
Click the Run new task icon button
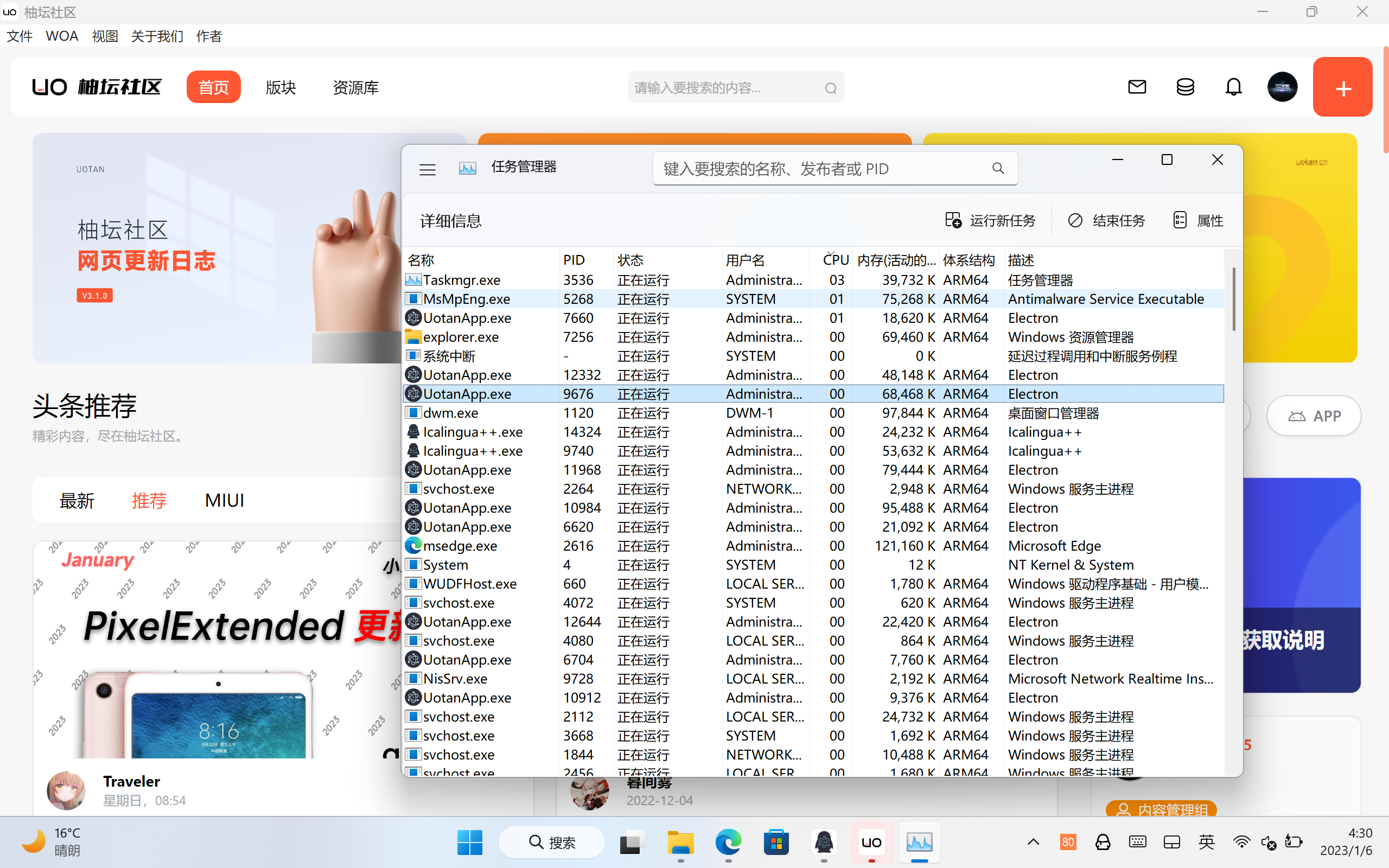(953, 220)
